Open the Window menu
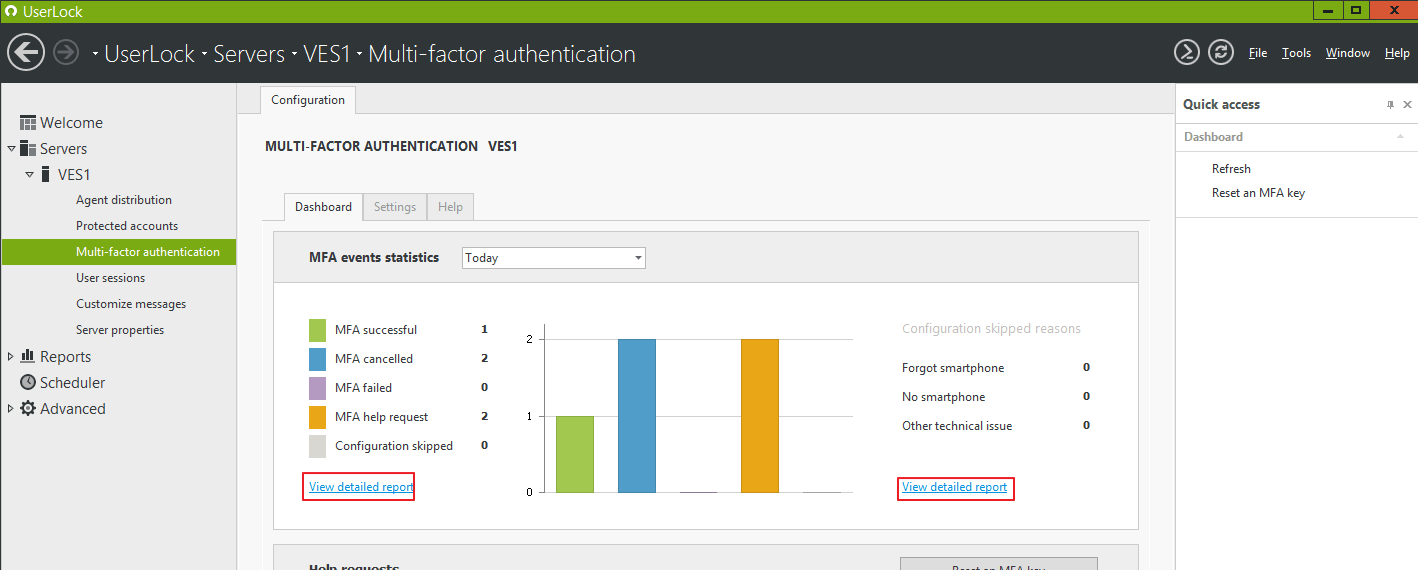1418x570 pixels. point(1347,53)
